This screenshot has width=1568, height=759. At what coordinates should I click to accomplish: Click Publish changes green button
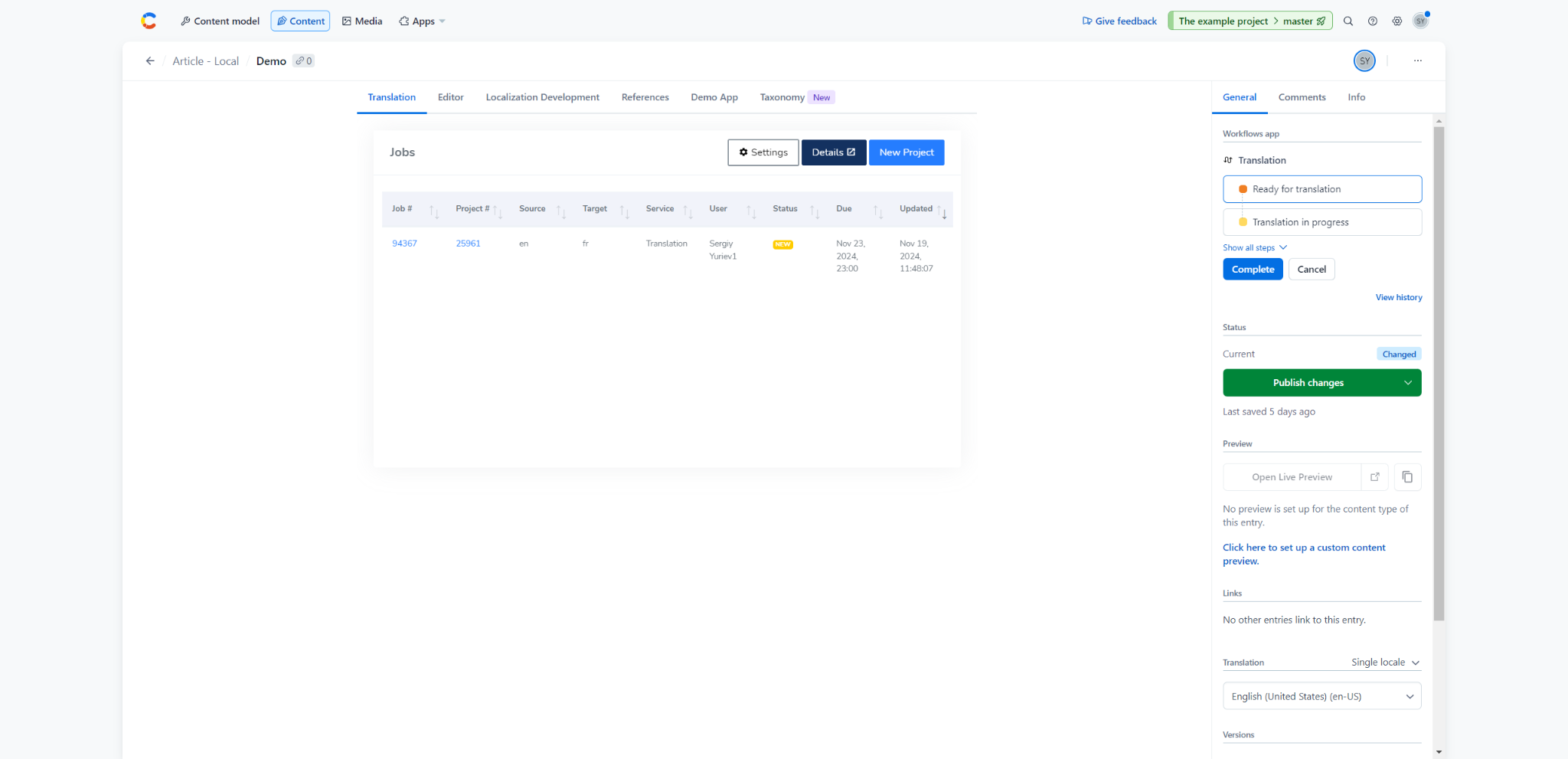(x=1308, y=383)
